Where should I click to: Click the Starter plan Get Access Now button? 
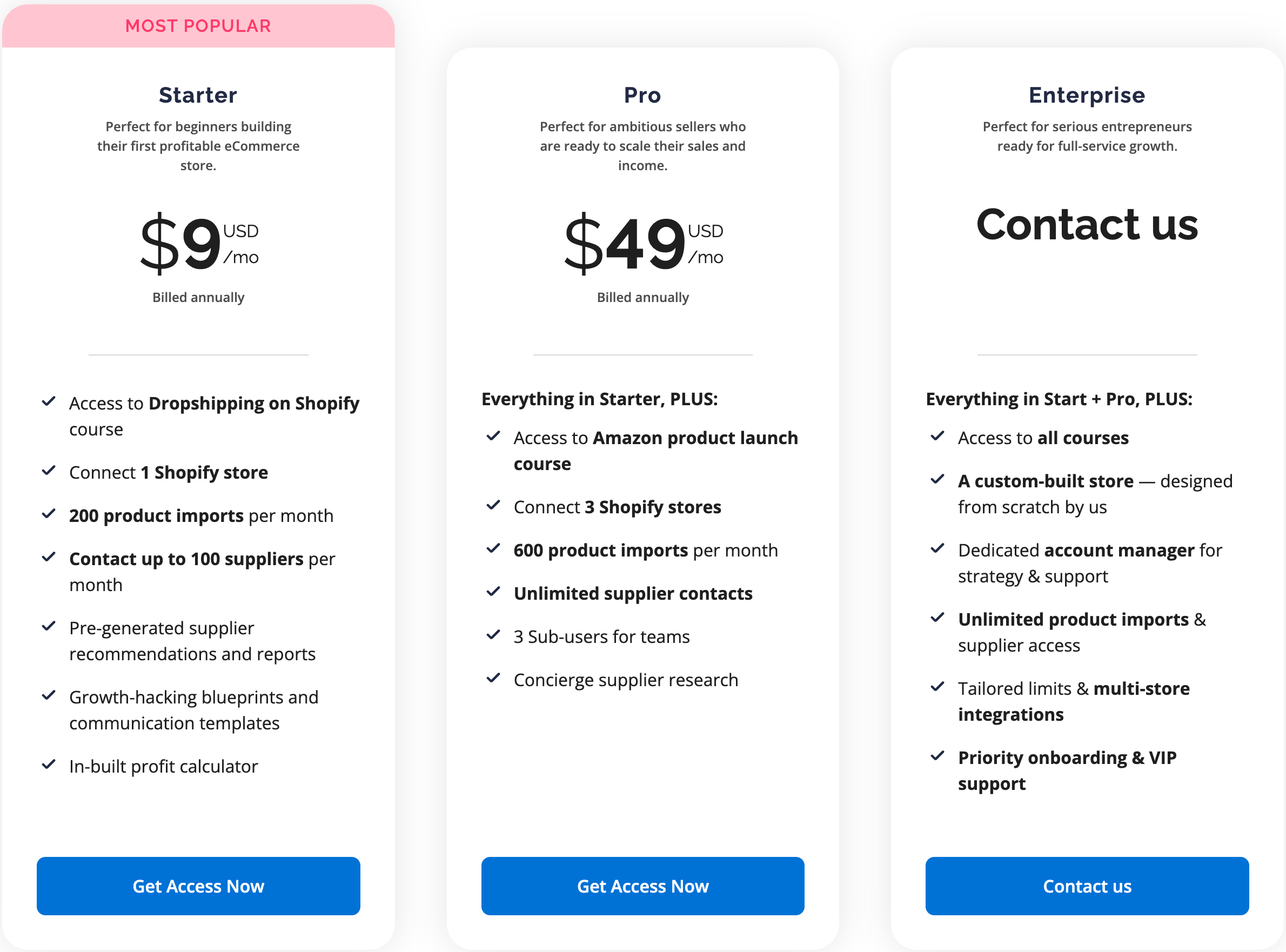click(x=198, y=886)
